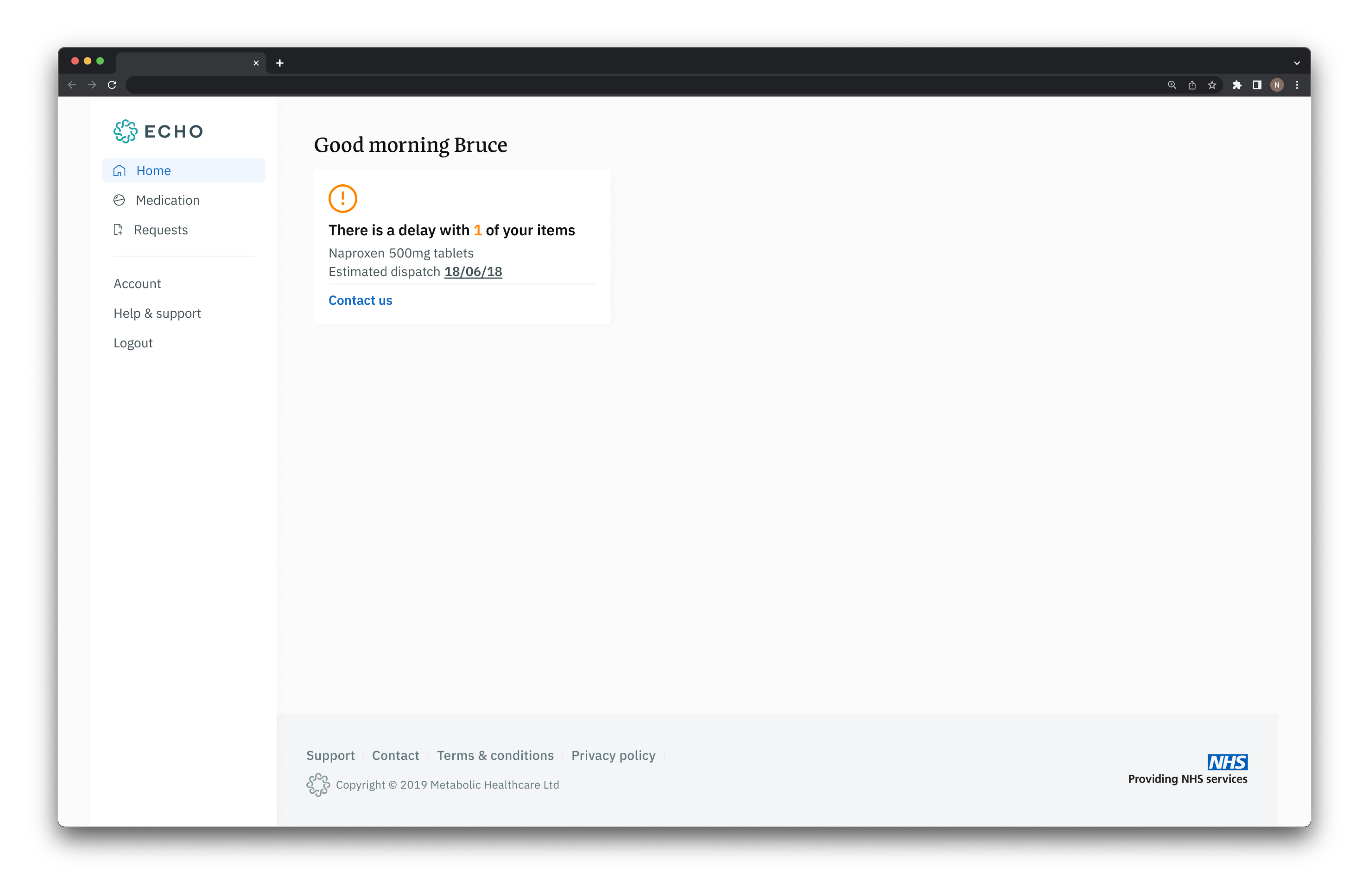1369x896 pixels.
Task: Click the browser share icon
Action: (1192, 85)
